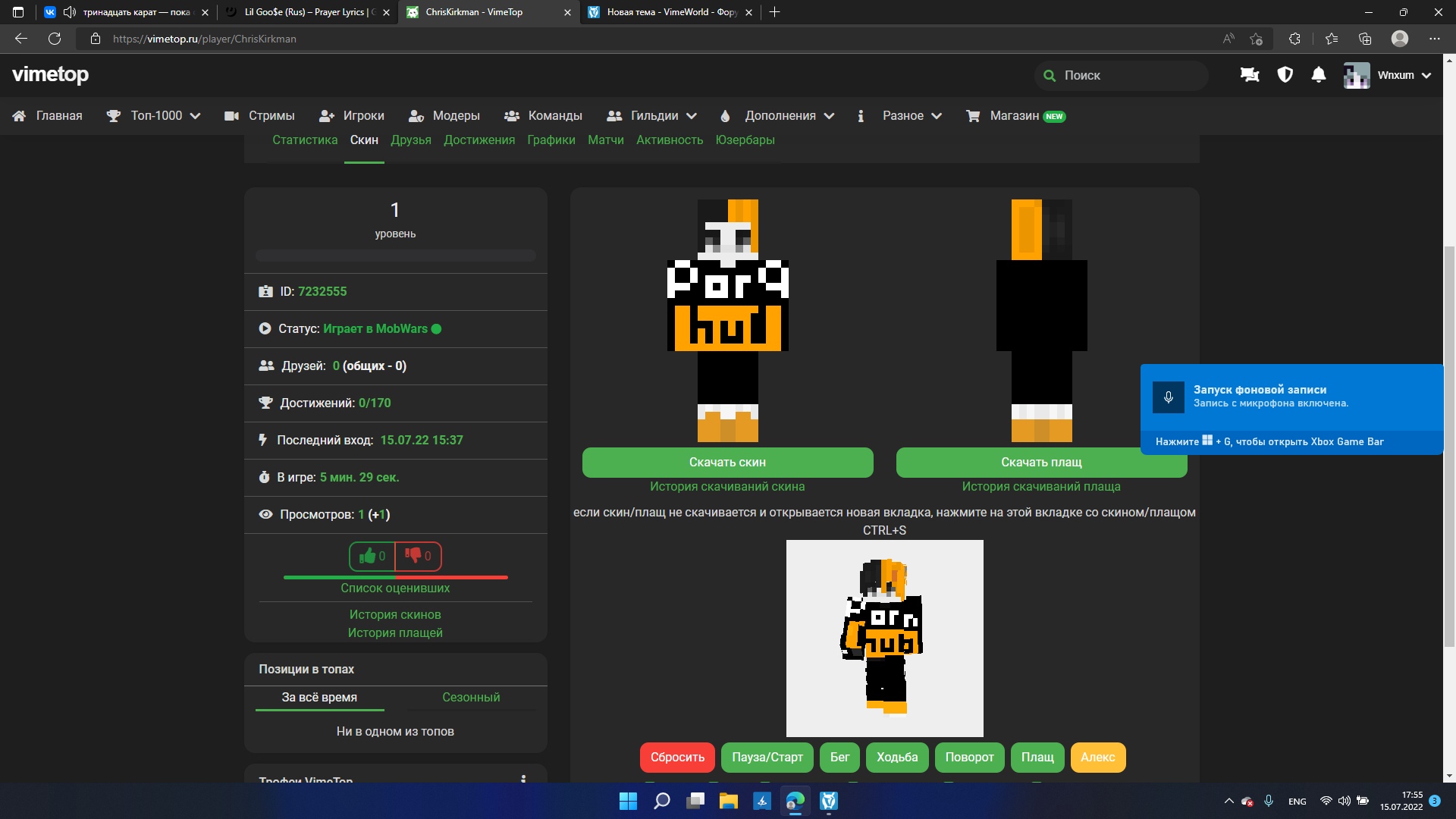1456x819 pixels.
Task: Open the shield icon in the header
Action: 1285,75
